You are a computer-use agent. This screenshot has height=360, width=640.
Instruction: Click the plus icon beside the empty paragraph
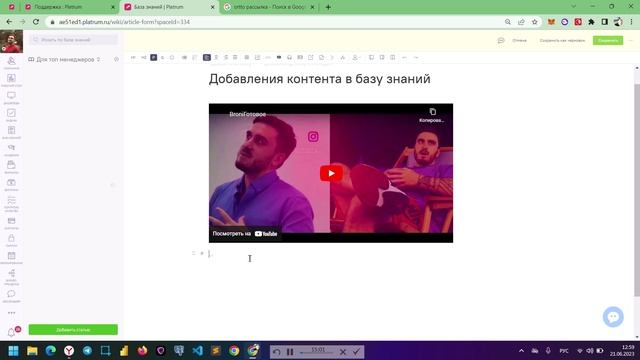202,253
